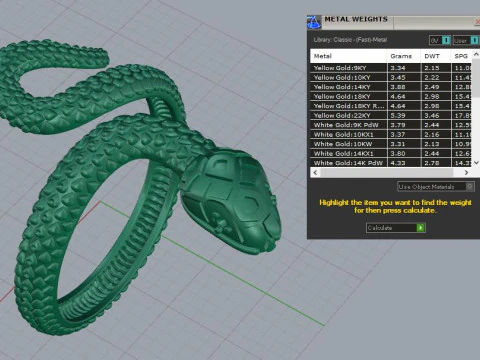Click the Library: Classic - (Fast)-Metal label
This screenshot has height=360, width=480.
[350, 40]
